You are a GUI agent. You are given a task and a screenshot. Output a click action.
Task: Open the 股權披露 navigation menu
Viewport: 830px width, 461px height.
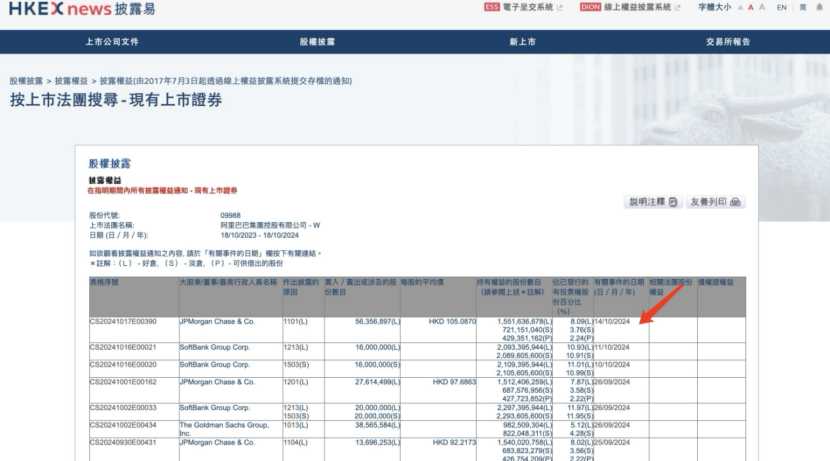(x=317, y=42)
